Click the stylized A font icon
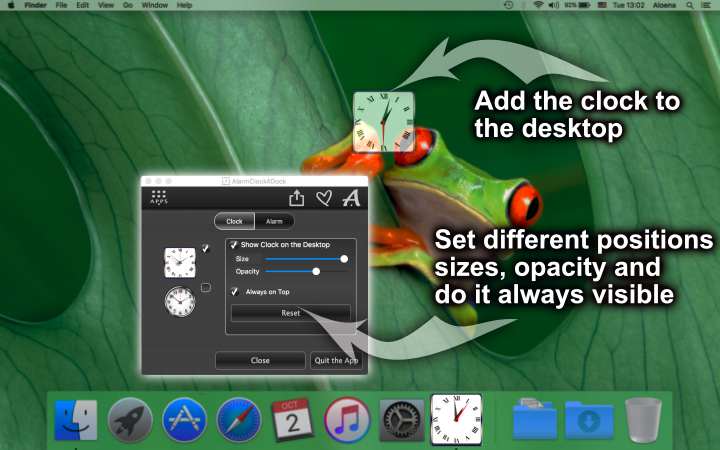720x450 pixels. pyautogui.click(x=352, y=198)
